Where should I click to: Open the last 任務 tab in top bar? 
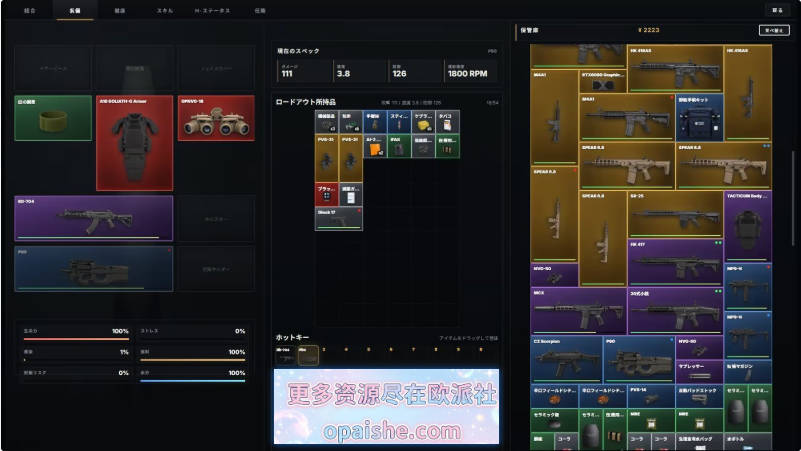(260, 11)
